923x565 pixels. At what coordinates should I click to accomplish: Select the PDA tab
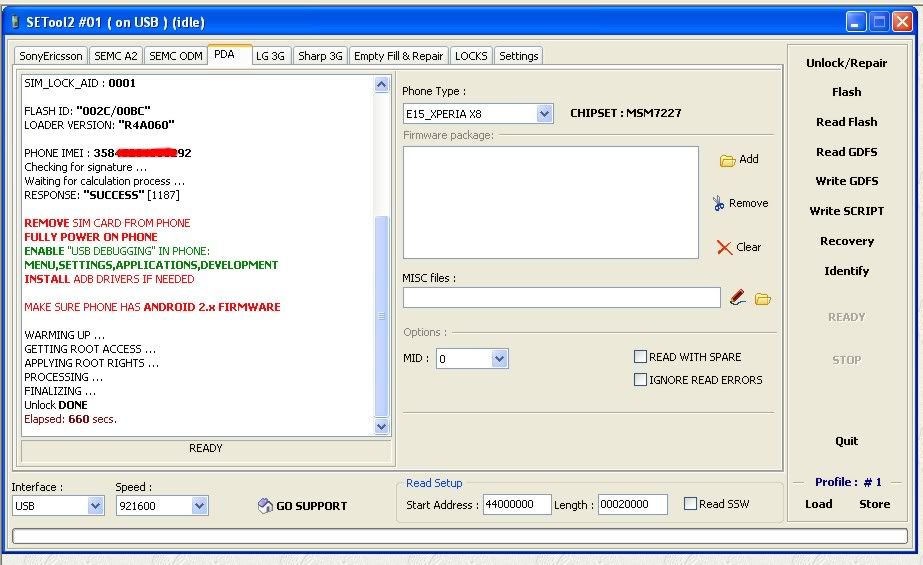point(230,54)
